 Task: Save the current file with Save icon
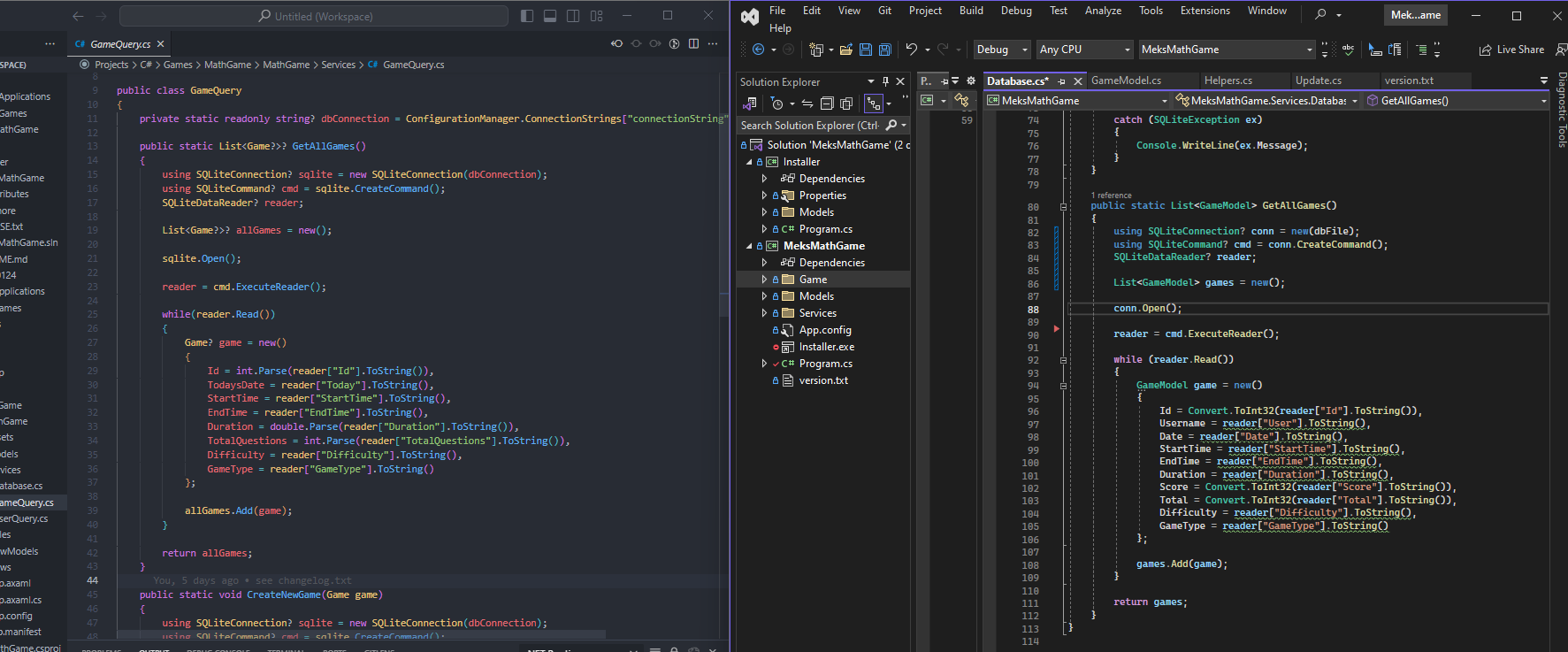click(865, 50)
